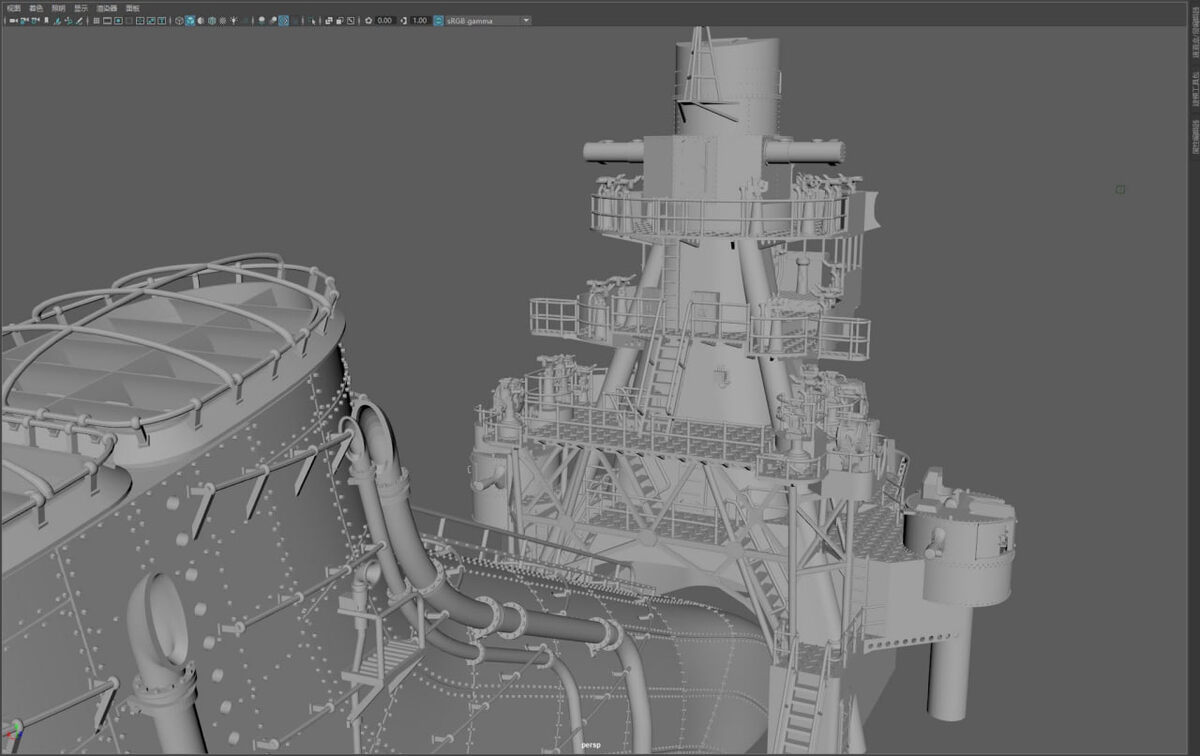Image resolution: width=1200 pixels, height=756 pixels.
Task: Click the Lock Camera icon
Action: coord(23,20)
